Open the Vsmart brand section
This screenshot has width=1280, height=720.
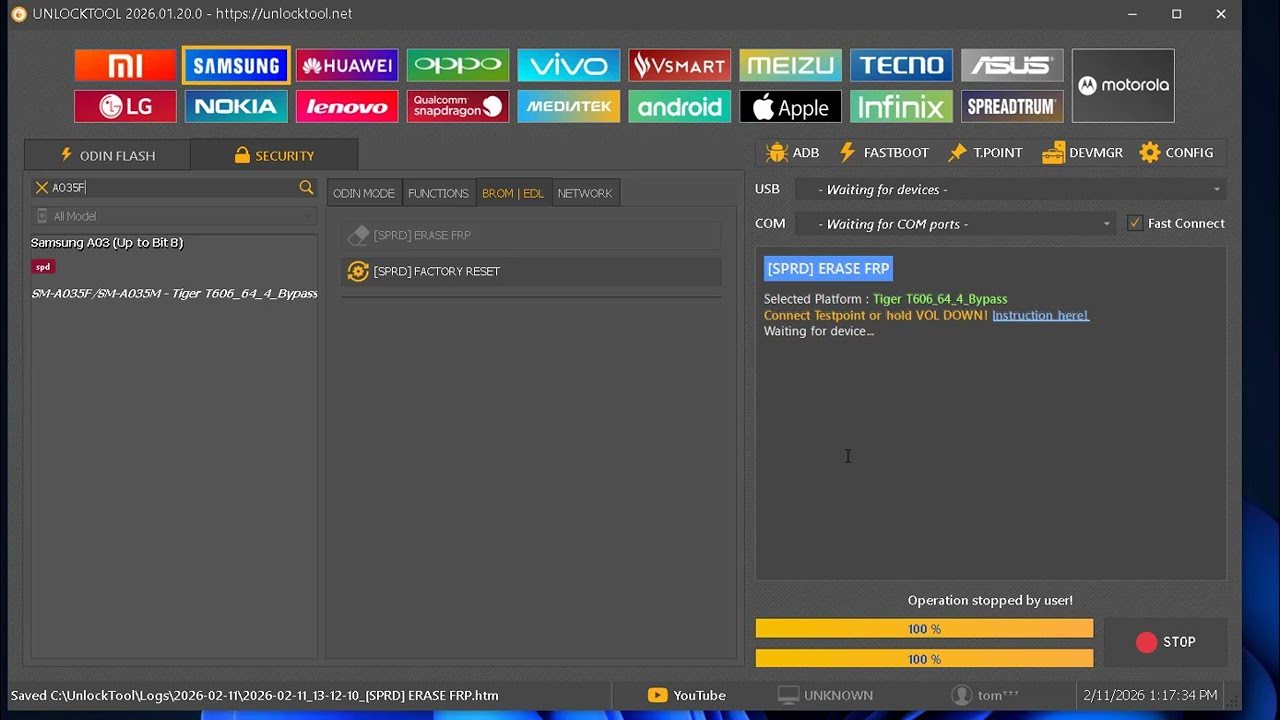pyautogui.click(x=680, y=65)
